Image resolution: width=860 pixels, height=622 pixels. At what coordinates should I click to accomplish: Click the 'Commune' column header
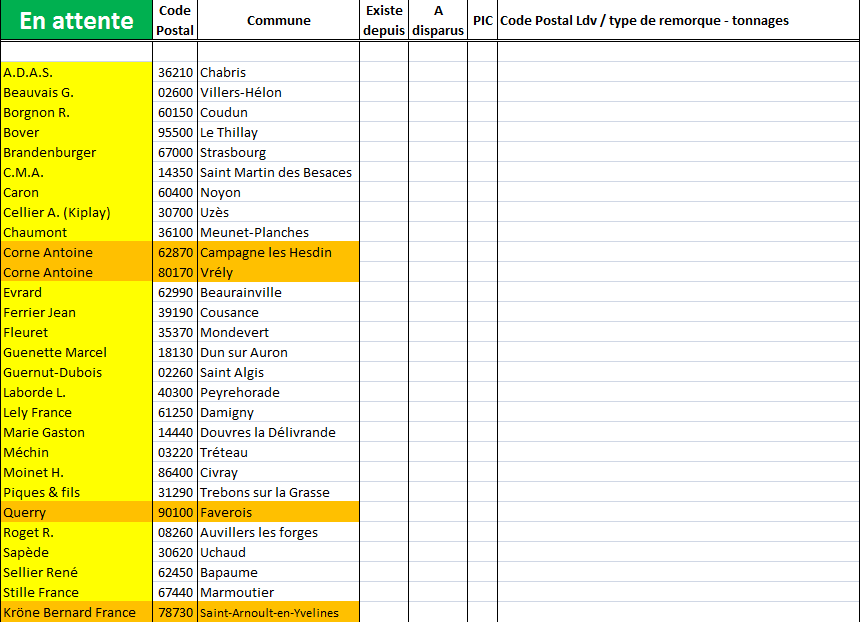click(278, 20)
